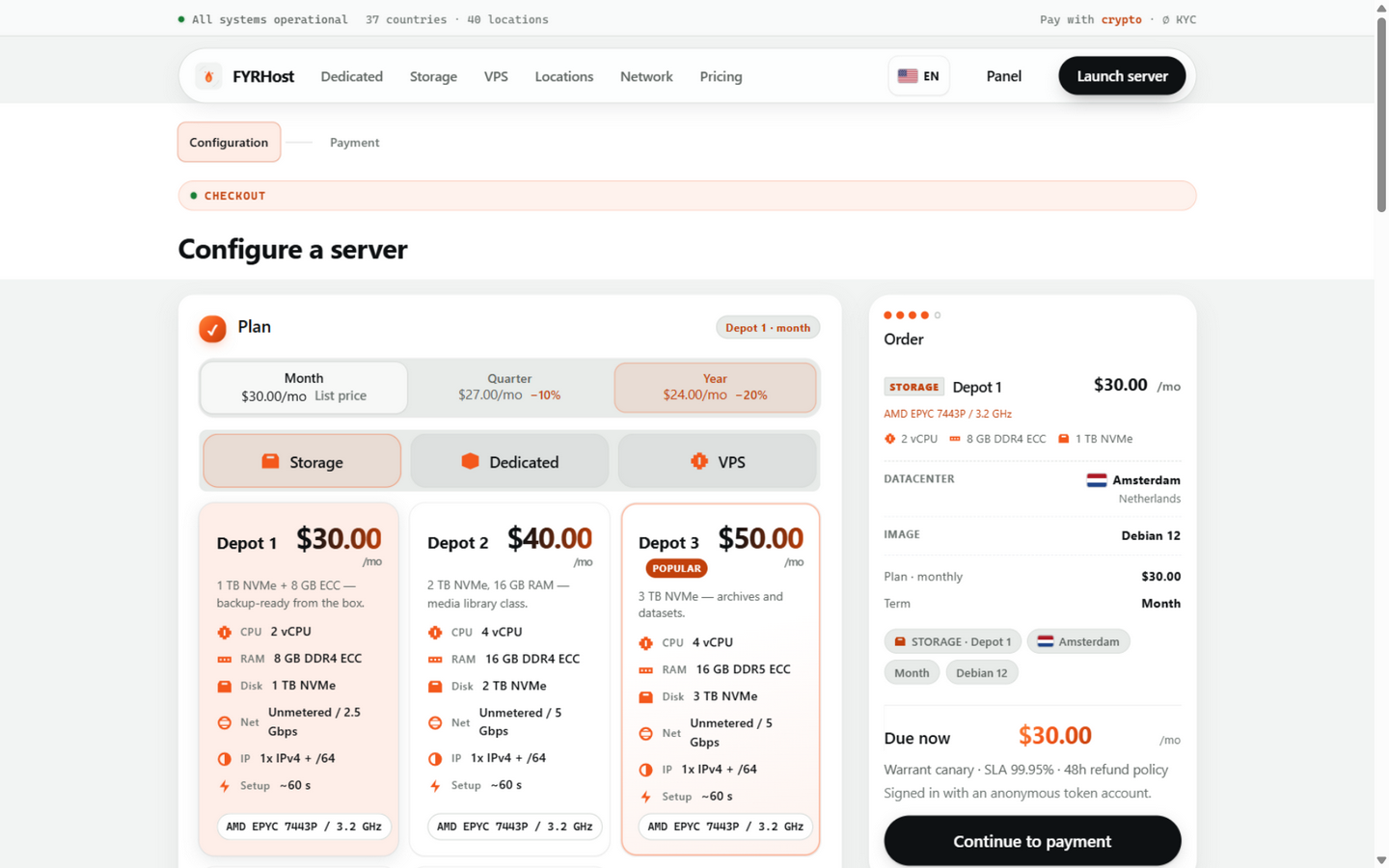
Task: Open the Network menu in the navbar
Action: pyautogui.click(x=646, y=76)
